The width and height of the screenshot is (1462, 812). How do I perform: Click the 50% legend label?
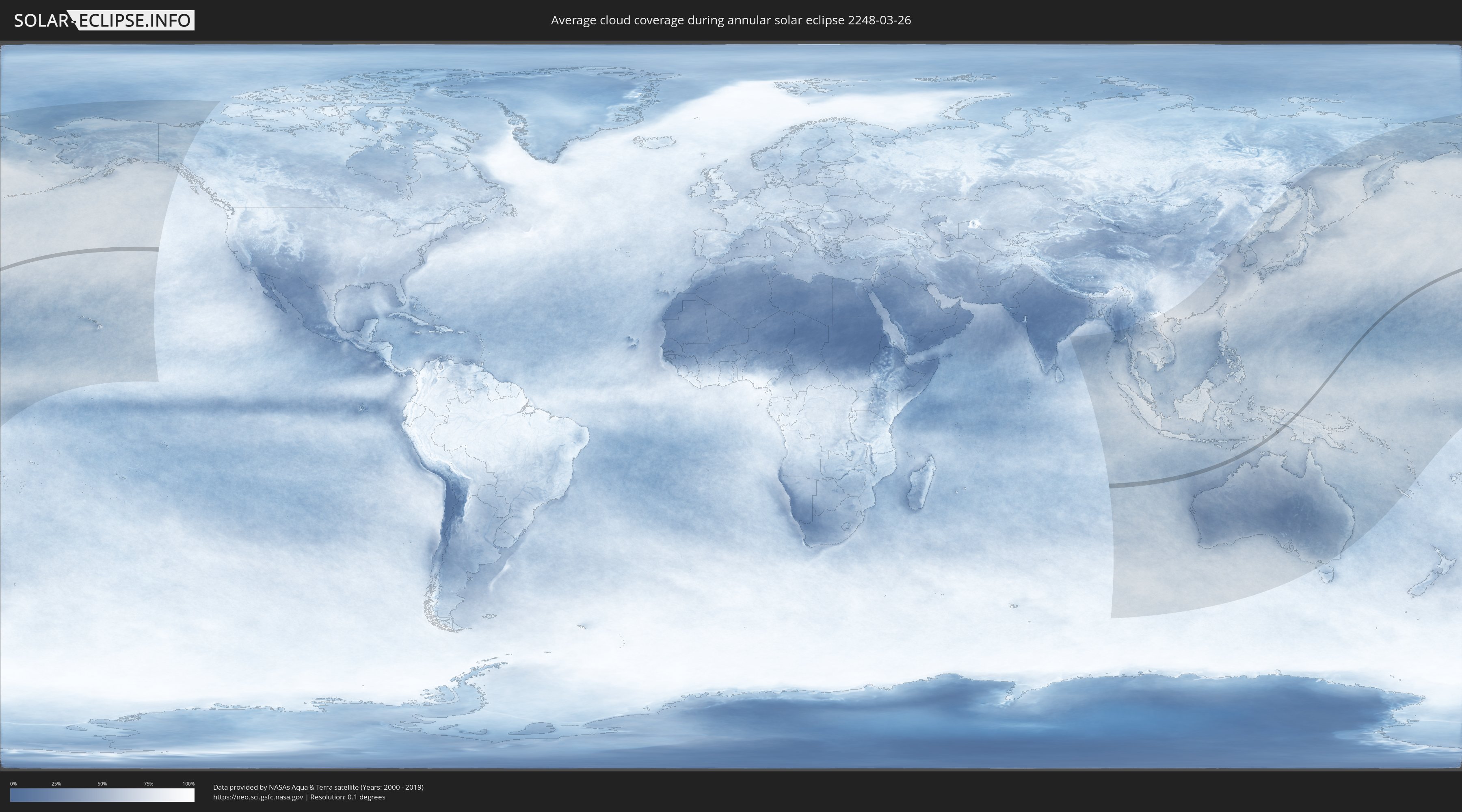102,784
